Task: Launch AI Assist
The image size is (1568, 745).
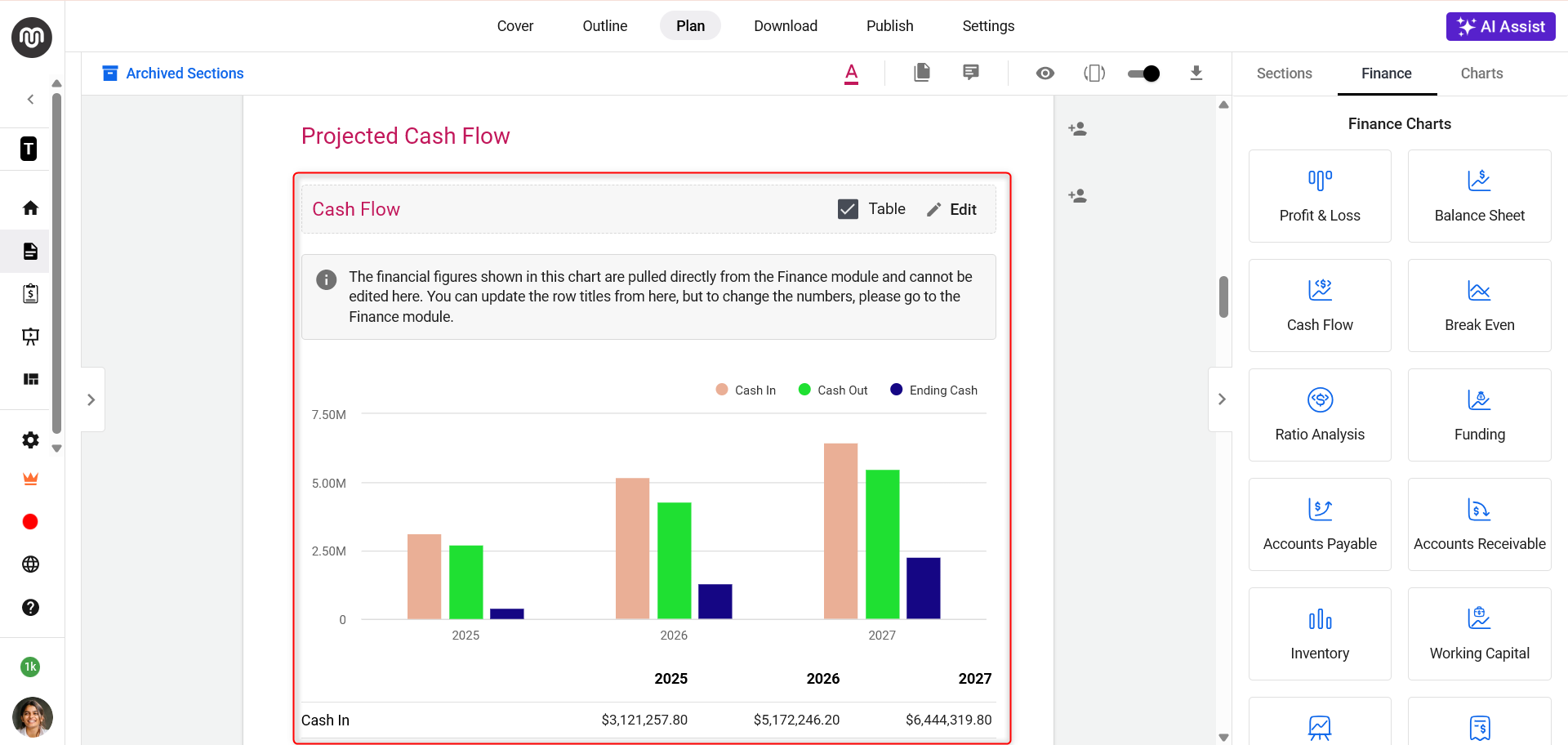Action: click(x=1501, y=26)
